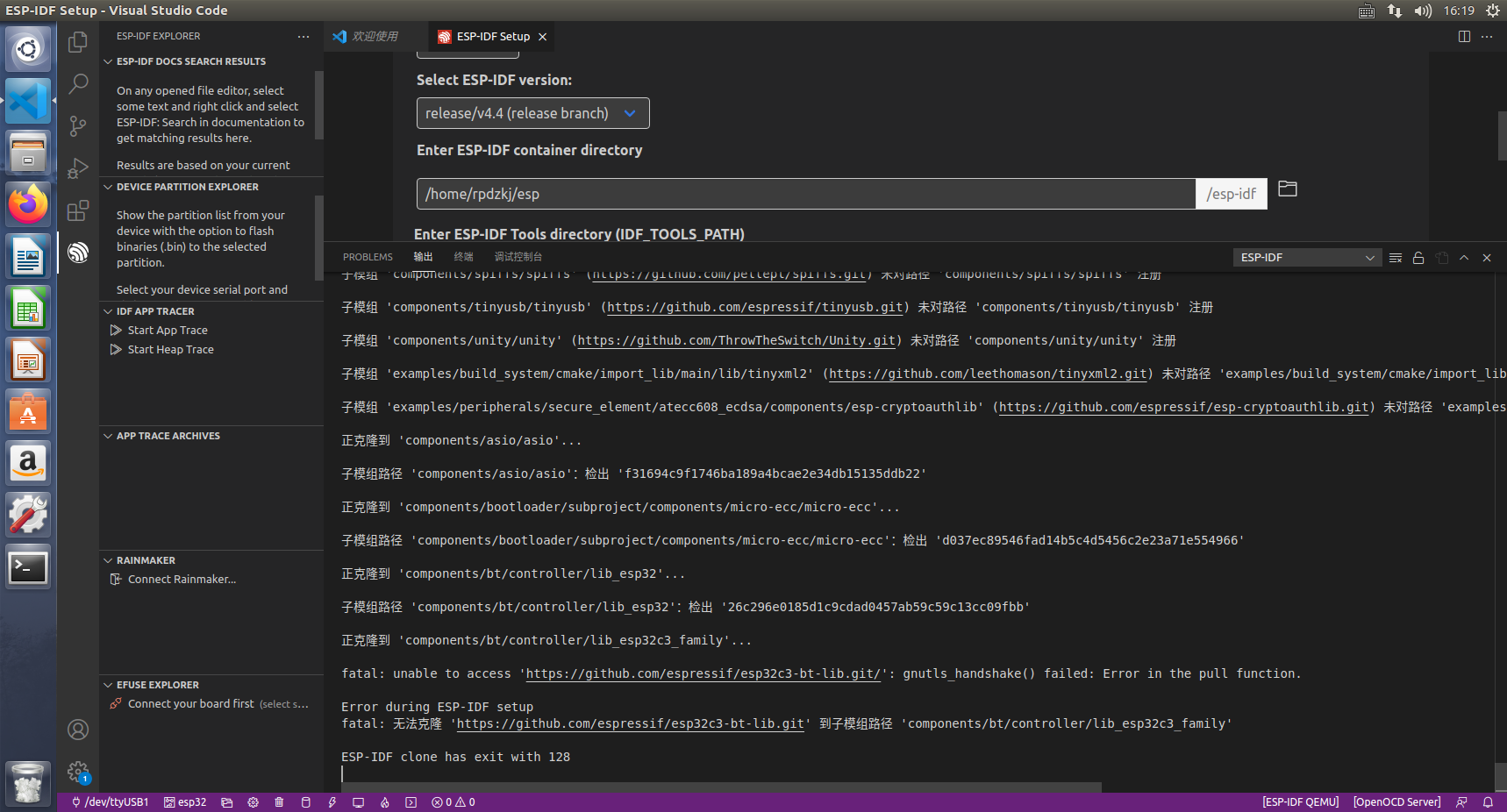Open the Extensions view

pos(78,210)
